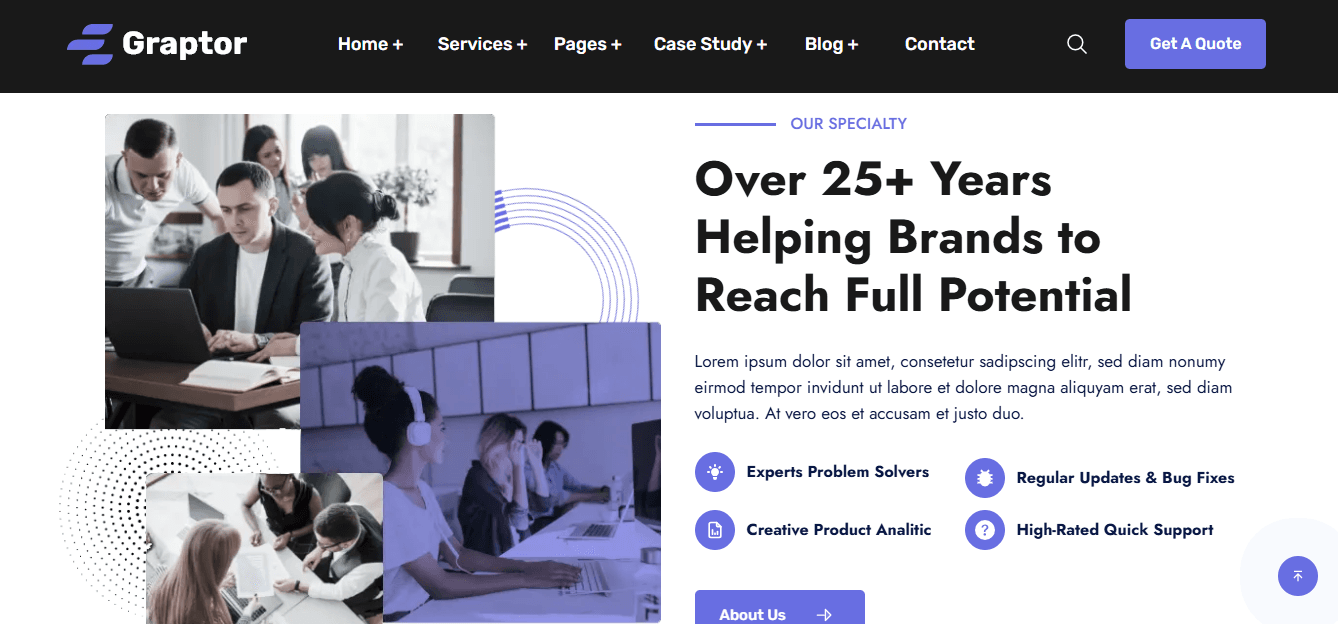This screenshot has height=624, width=1338.
Task: Click the bug icon for Regular Updates
Action: click(x=985, y=478)
